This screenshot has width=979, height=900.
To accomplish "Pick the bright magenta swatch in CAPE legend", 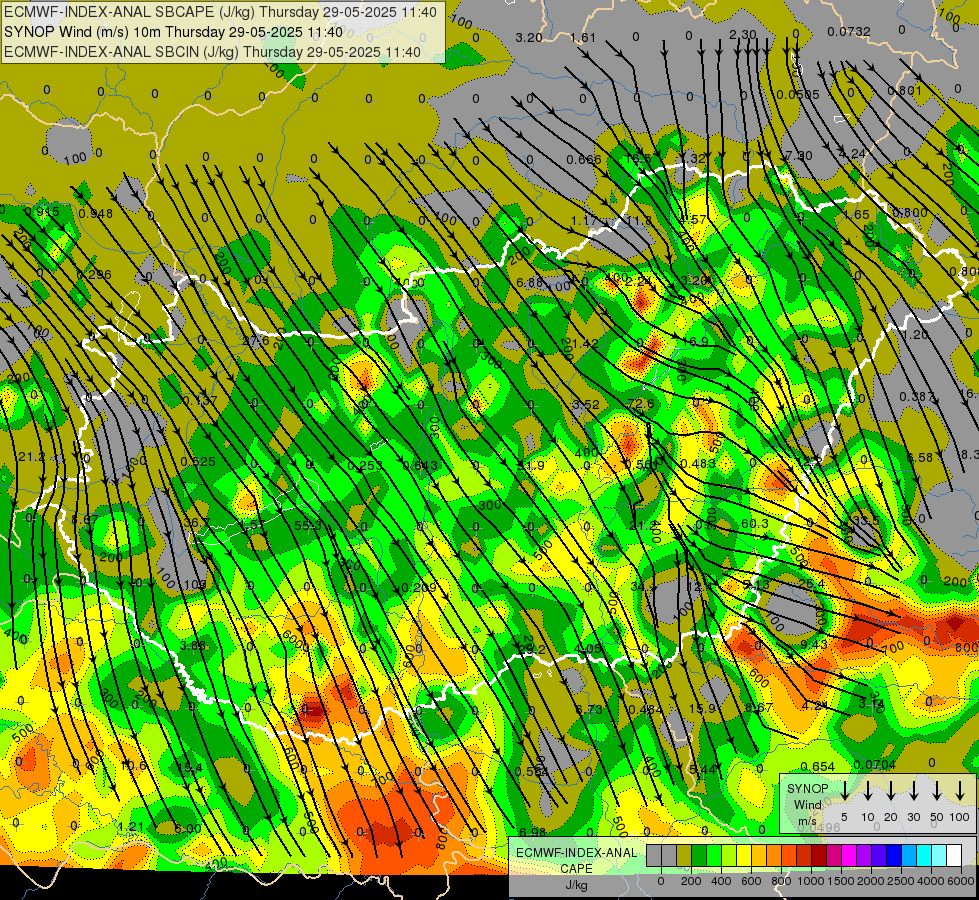I will click(849, 856).
